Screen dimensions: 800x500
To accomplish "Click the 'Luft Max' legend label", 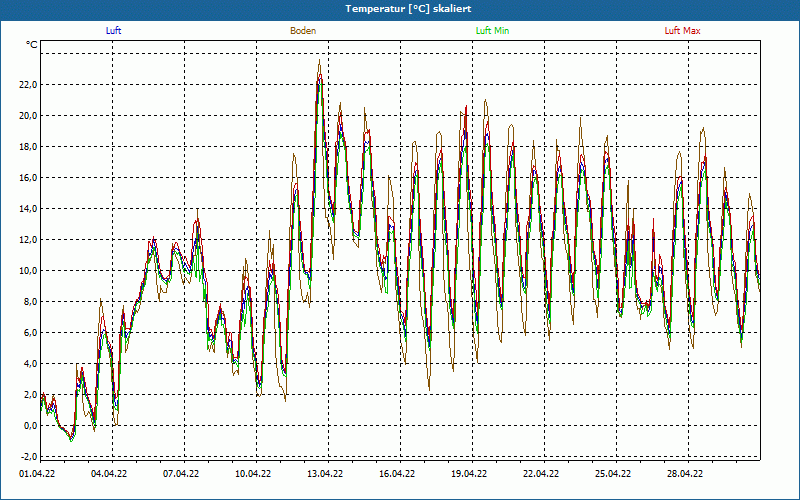I will pos(682,31).
